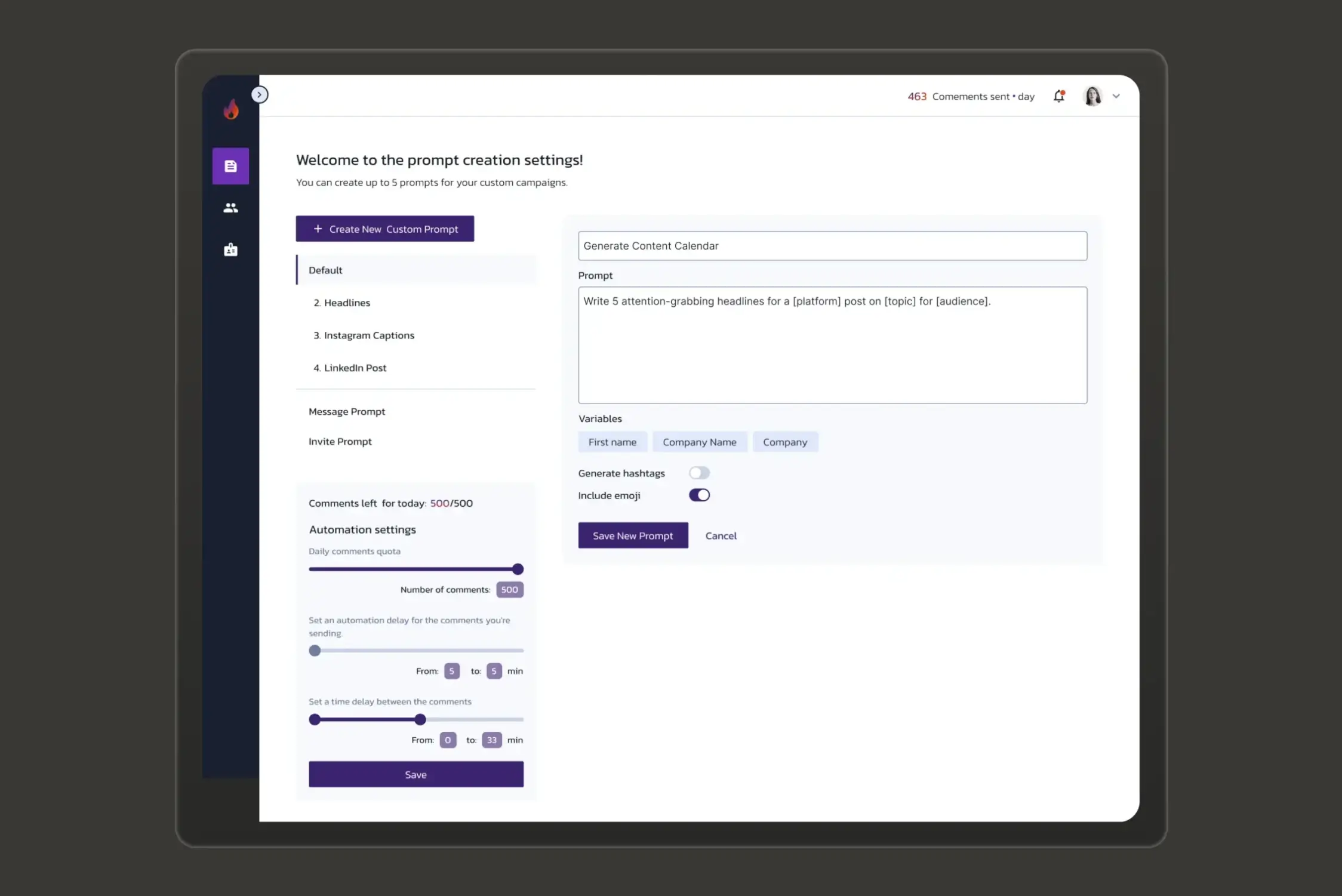Click inside the Prompt text area
The image size is (1342, 896).
click(832, 345)
